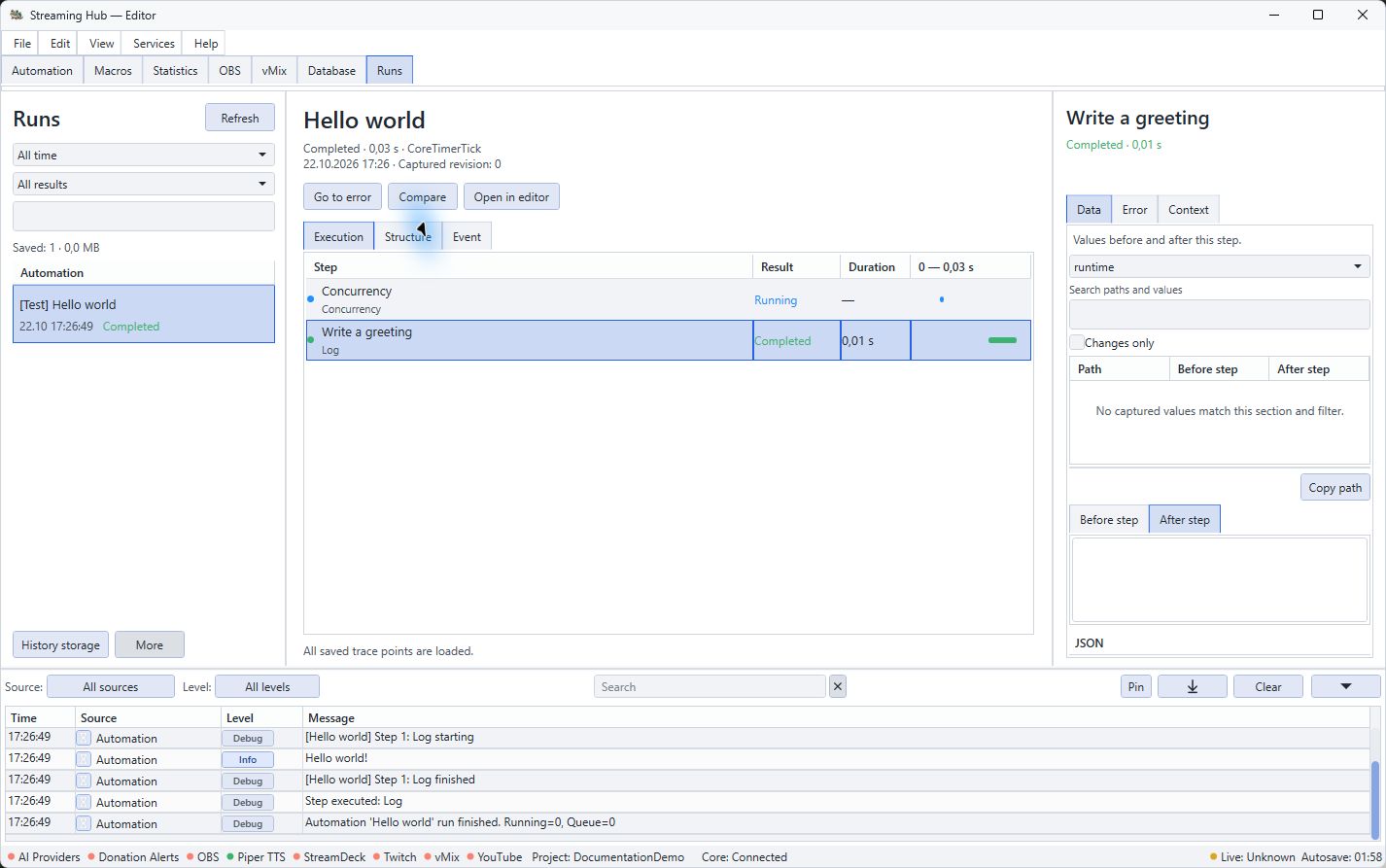Image resolution: width=1386 pixels, height=868 pixels.
Task: Open the Services menu
Action: pos(154,43)
